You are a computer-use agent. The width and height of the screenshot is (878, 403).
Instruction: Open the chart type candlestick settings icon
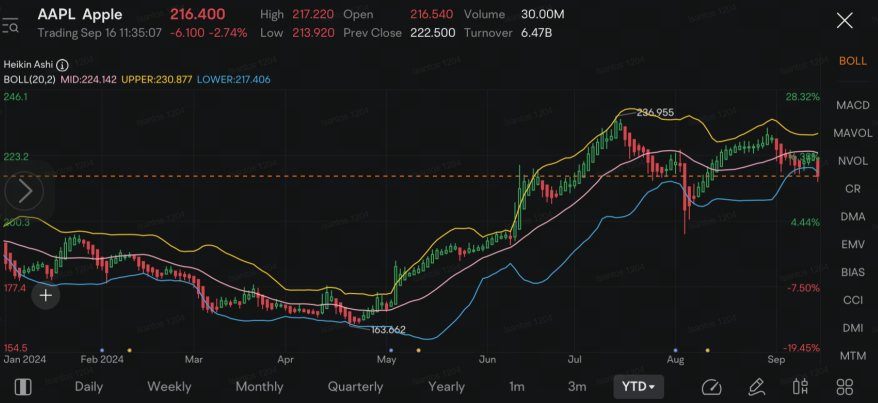801,386
